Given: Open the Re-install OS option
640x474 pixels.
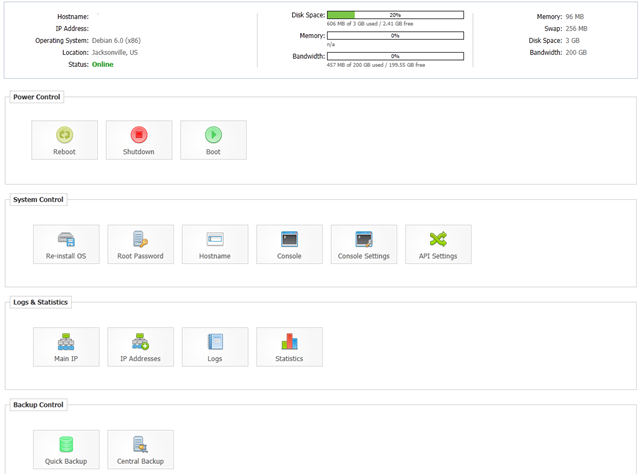Looking at the screenshot, I should [x=66, y=244].
